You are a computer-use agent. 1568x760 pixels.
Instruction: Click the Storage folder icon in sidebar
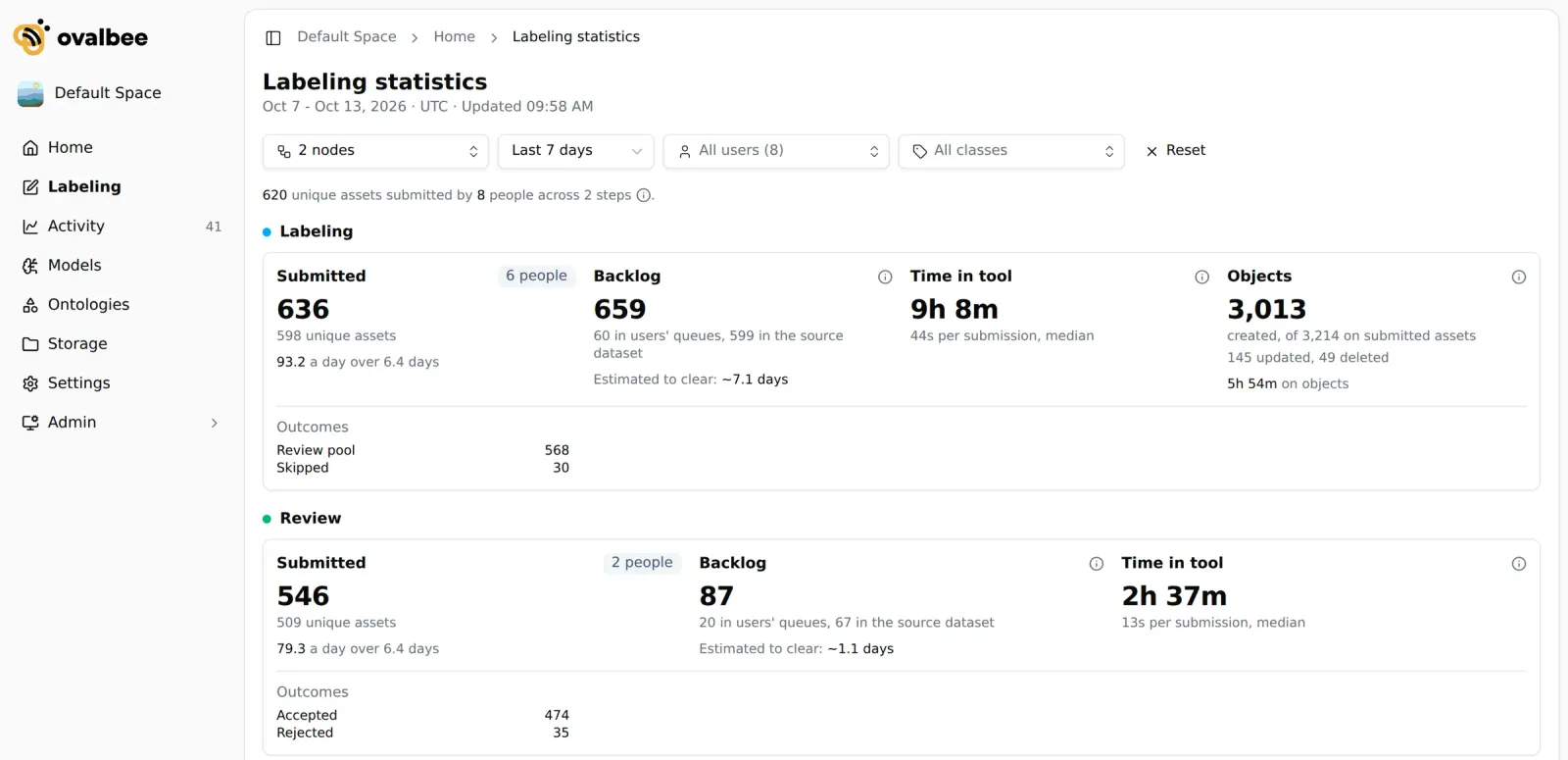coord(30,344)
